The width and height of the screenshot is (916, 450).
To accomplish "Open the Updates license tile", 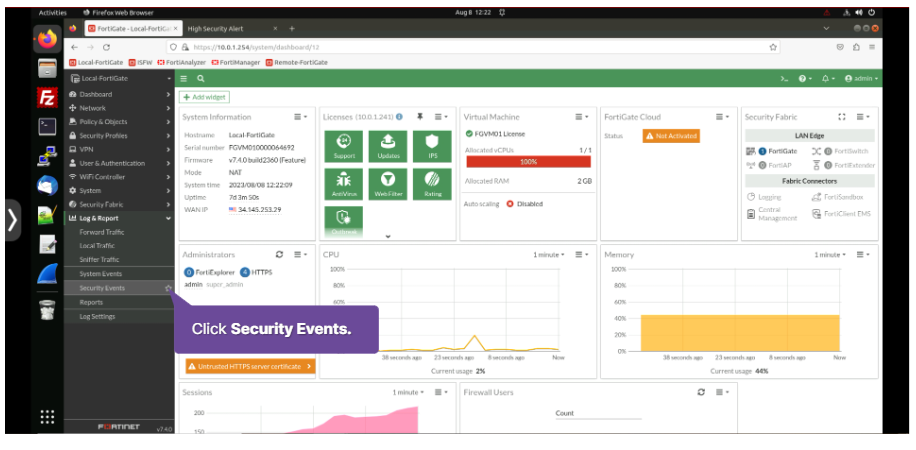I will tap(388, 146).
